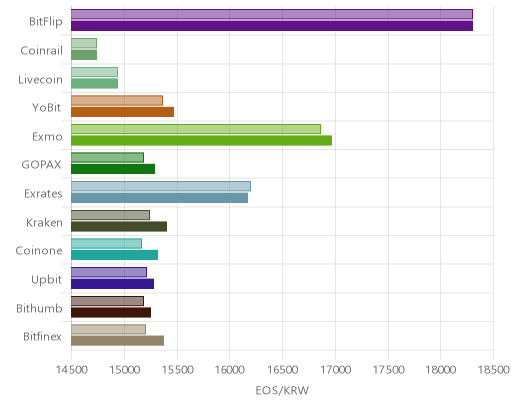Click the Bitfinex exchange label
Viewport: 512px width, 408px height.
click(x=42, y=337)
